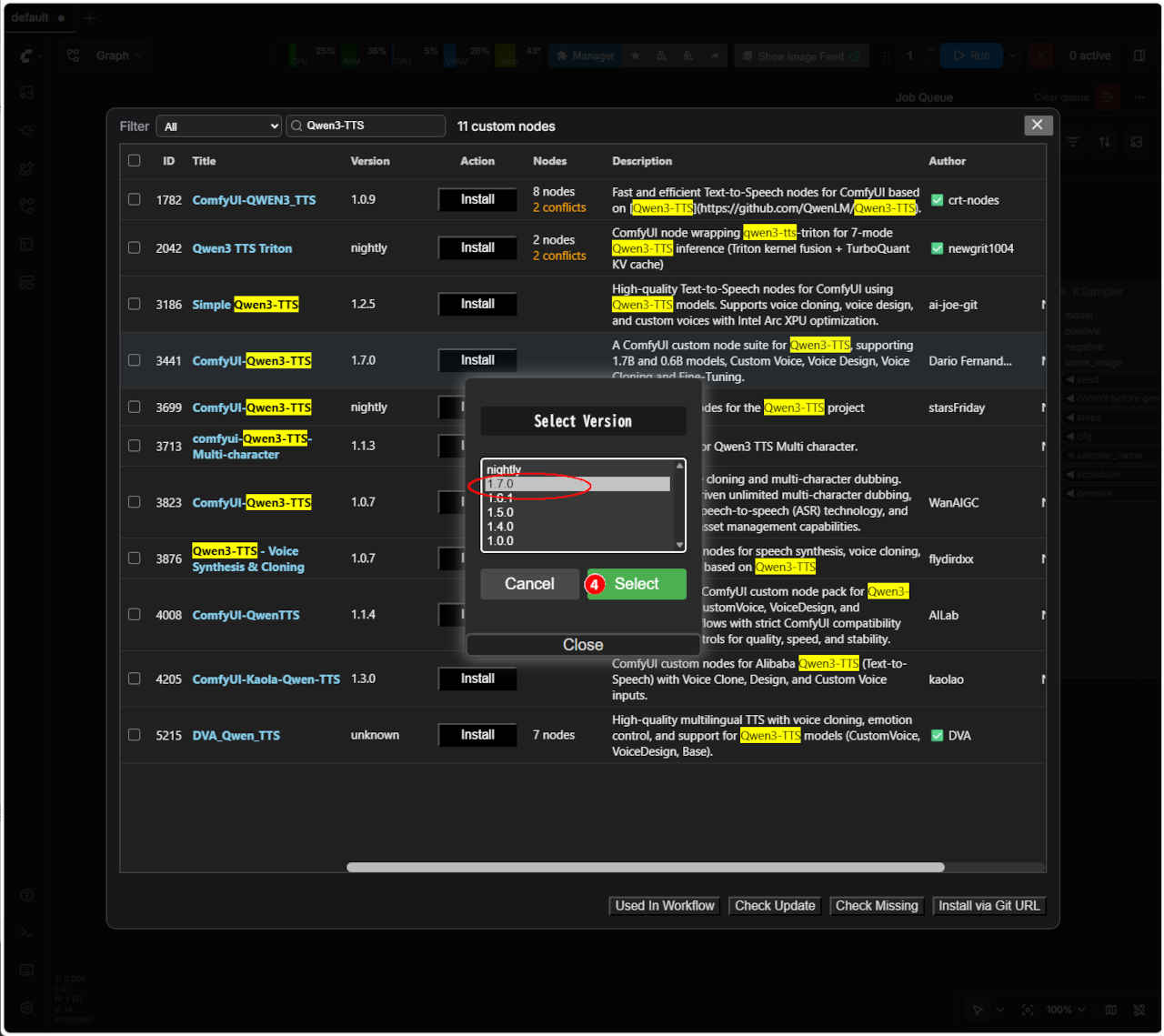The height and width of the screenshot is (1036, 1164).
Task: Toggle the console terminal icon in sidebar
Action: tap(27, 933)
